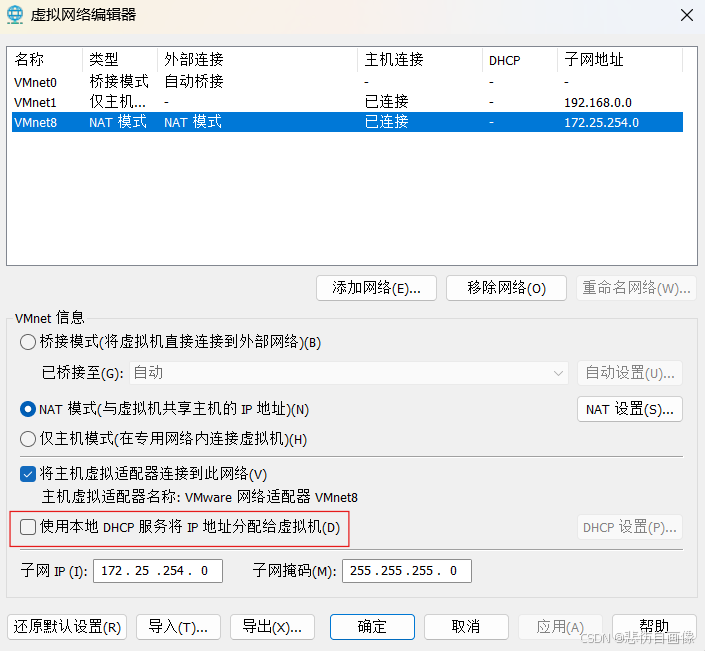Click the 主机连接 column header
The image size is (705, 651).
pyautogui.click(x=420, y=59)
